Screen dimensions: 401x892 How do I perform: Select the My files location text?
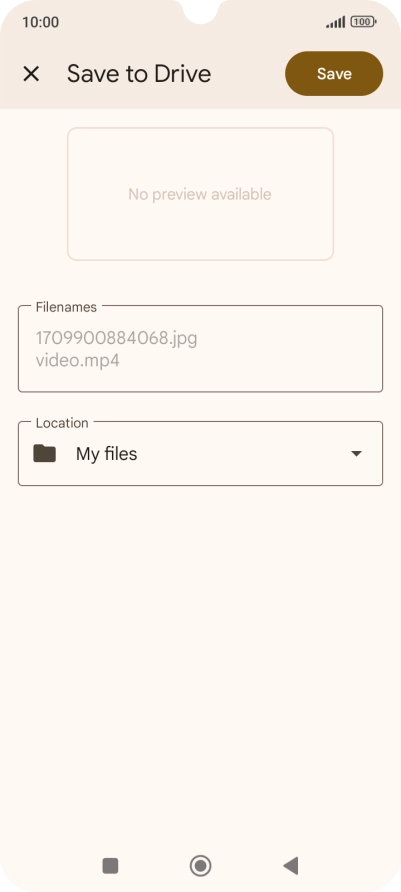point(106,454)
